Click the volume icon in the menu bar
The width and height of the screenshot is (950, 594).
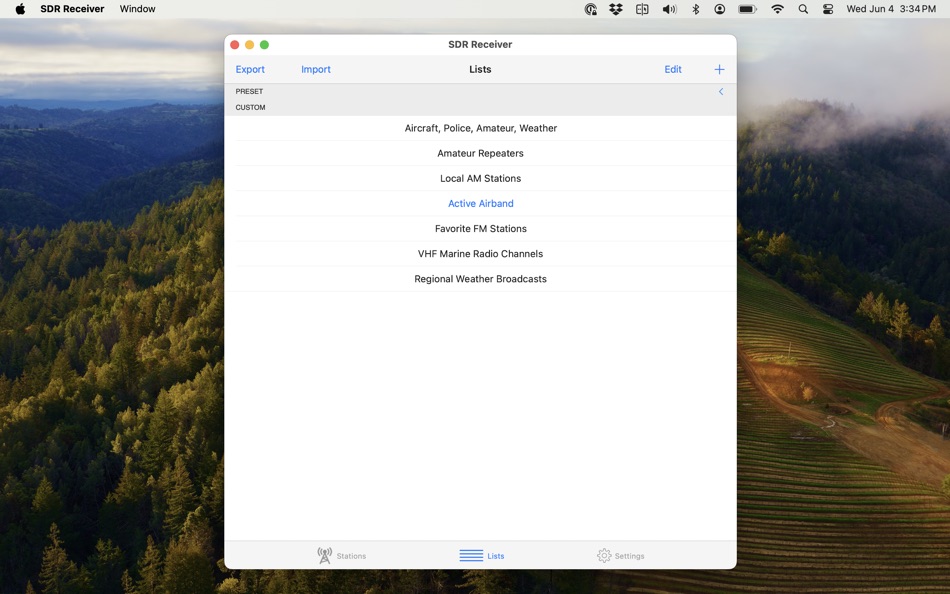[x=669, y=9]
